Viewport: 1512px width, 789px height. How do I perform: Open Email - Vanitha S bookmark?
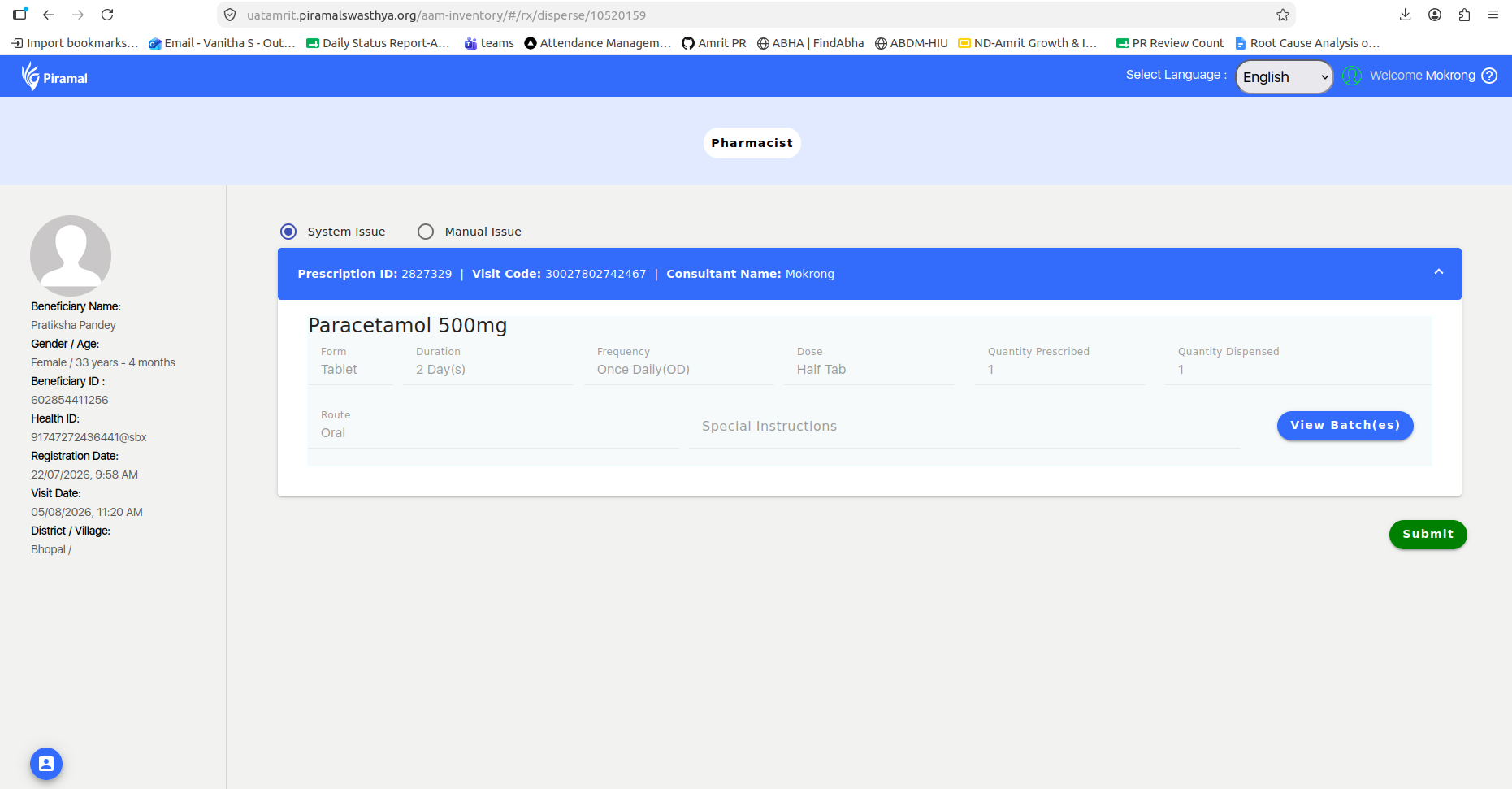222,43
